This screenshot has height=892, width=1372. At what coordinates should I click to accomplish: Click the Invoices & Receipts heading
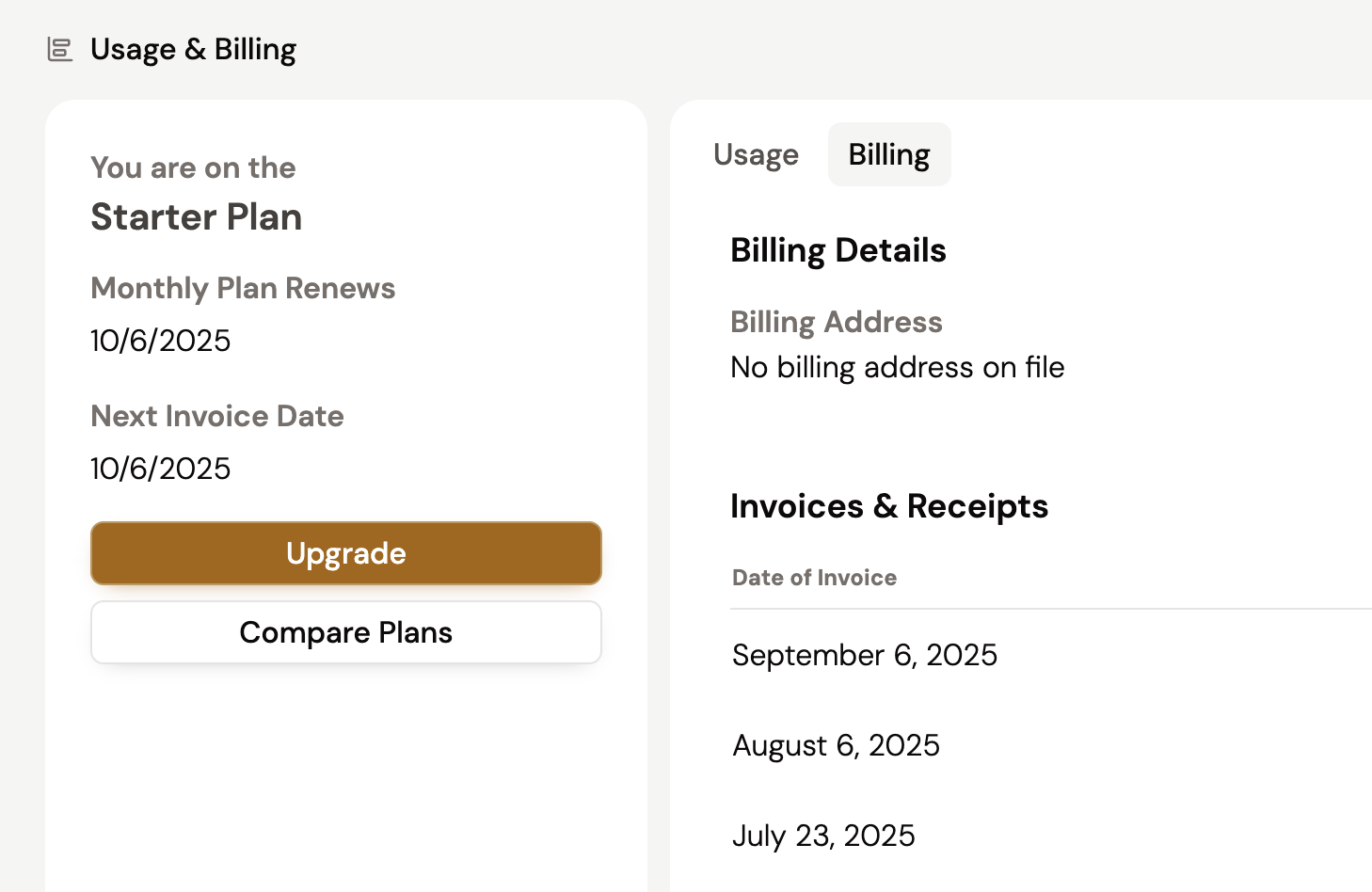click(888, 506)
